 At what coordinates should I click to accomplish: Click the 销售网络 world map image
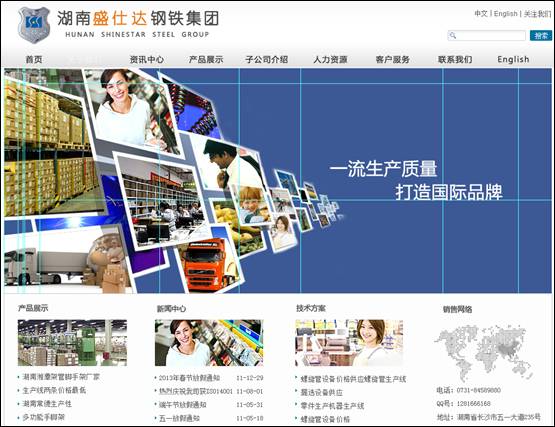tap(484, 352)
